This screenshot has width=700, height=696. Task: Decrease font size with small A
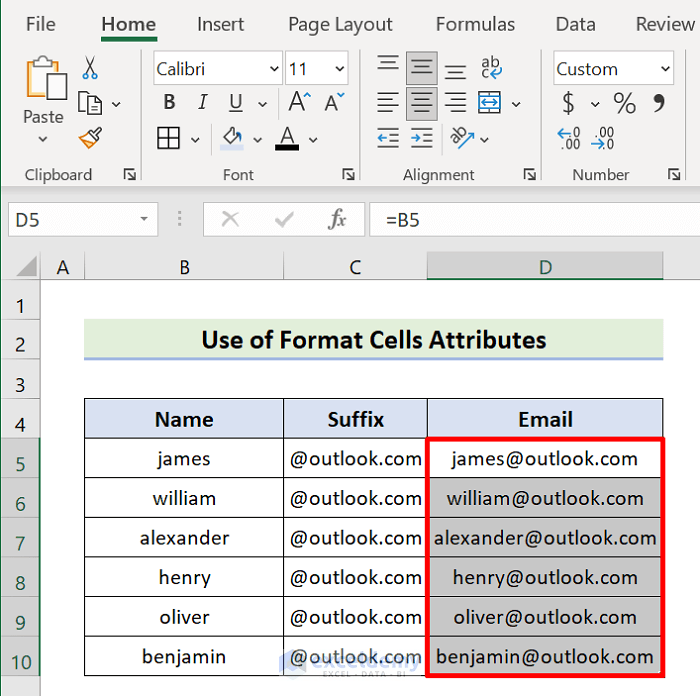click(x=334, y=102)
